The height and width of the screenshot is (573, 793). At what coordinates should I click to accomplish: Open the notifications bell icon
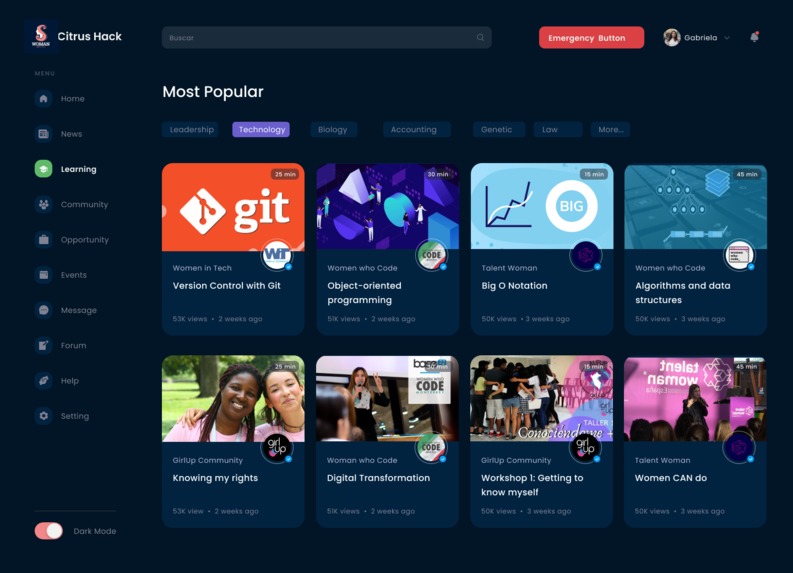754,37
